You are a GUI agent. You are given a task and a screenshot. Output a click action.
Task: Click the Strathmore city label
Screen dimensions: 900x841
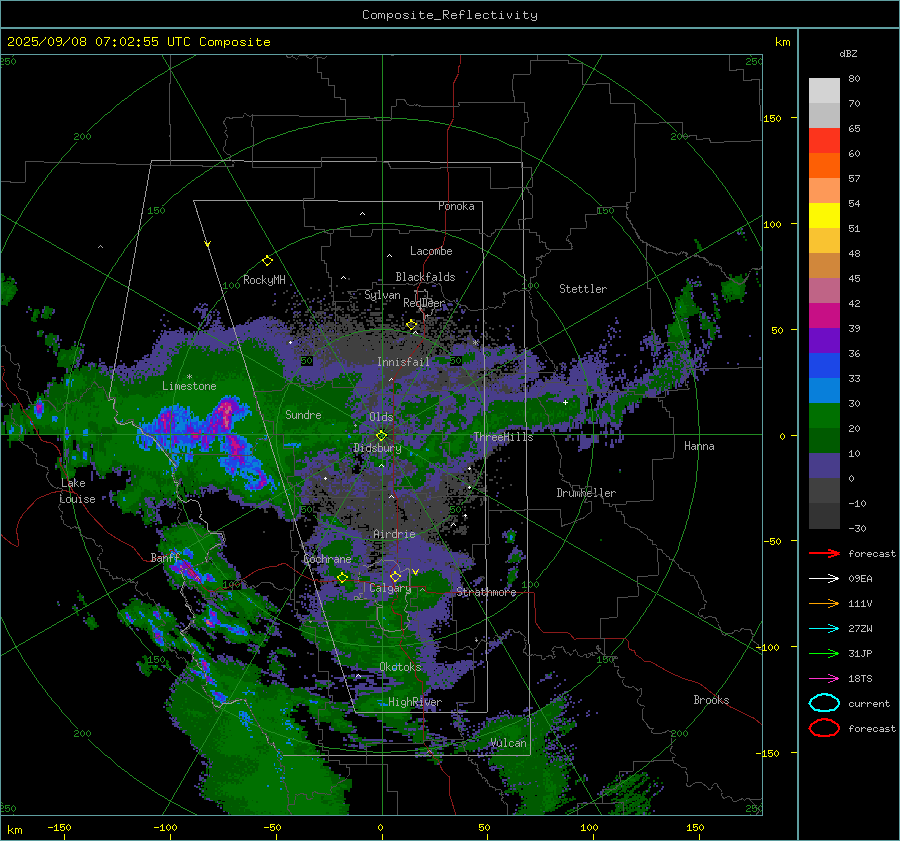[486, 592]
